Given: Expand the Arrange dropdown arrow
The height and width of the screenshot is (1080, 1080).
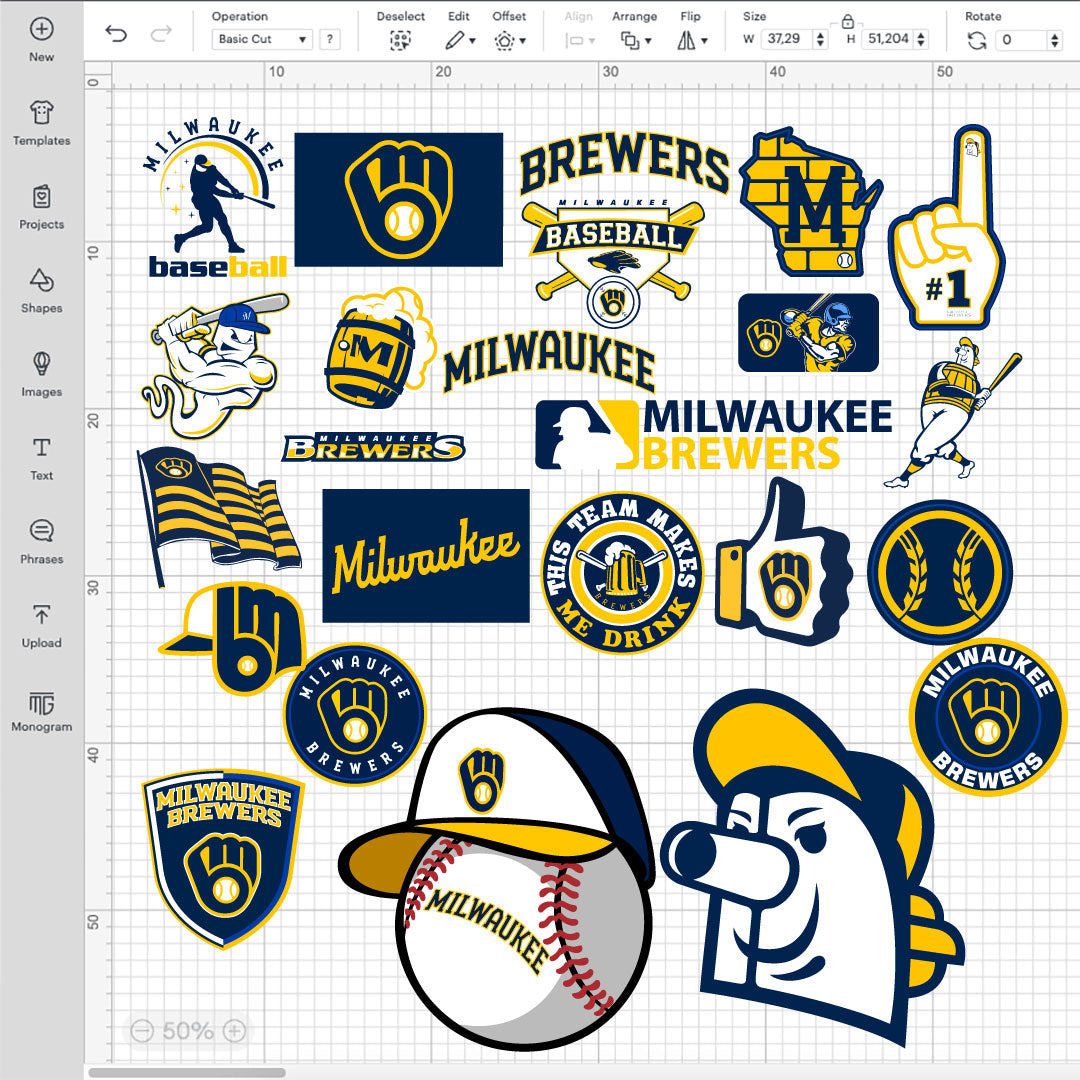Looking at the screenshot, I should tap(648, 41).
